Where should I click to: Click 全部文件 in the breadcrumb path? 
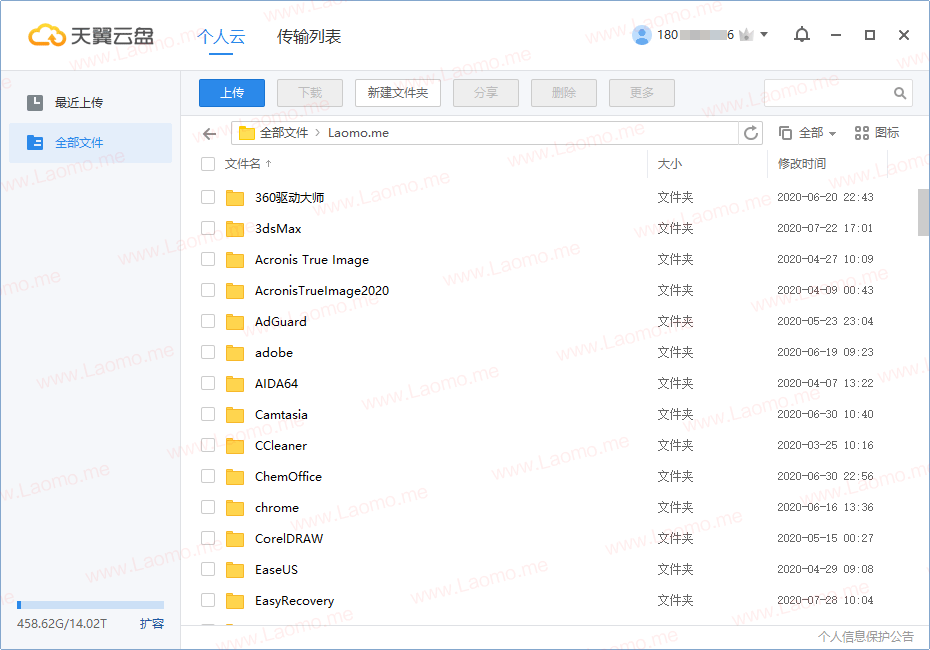[284, 133]
